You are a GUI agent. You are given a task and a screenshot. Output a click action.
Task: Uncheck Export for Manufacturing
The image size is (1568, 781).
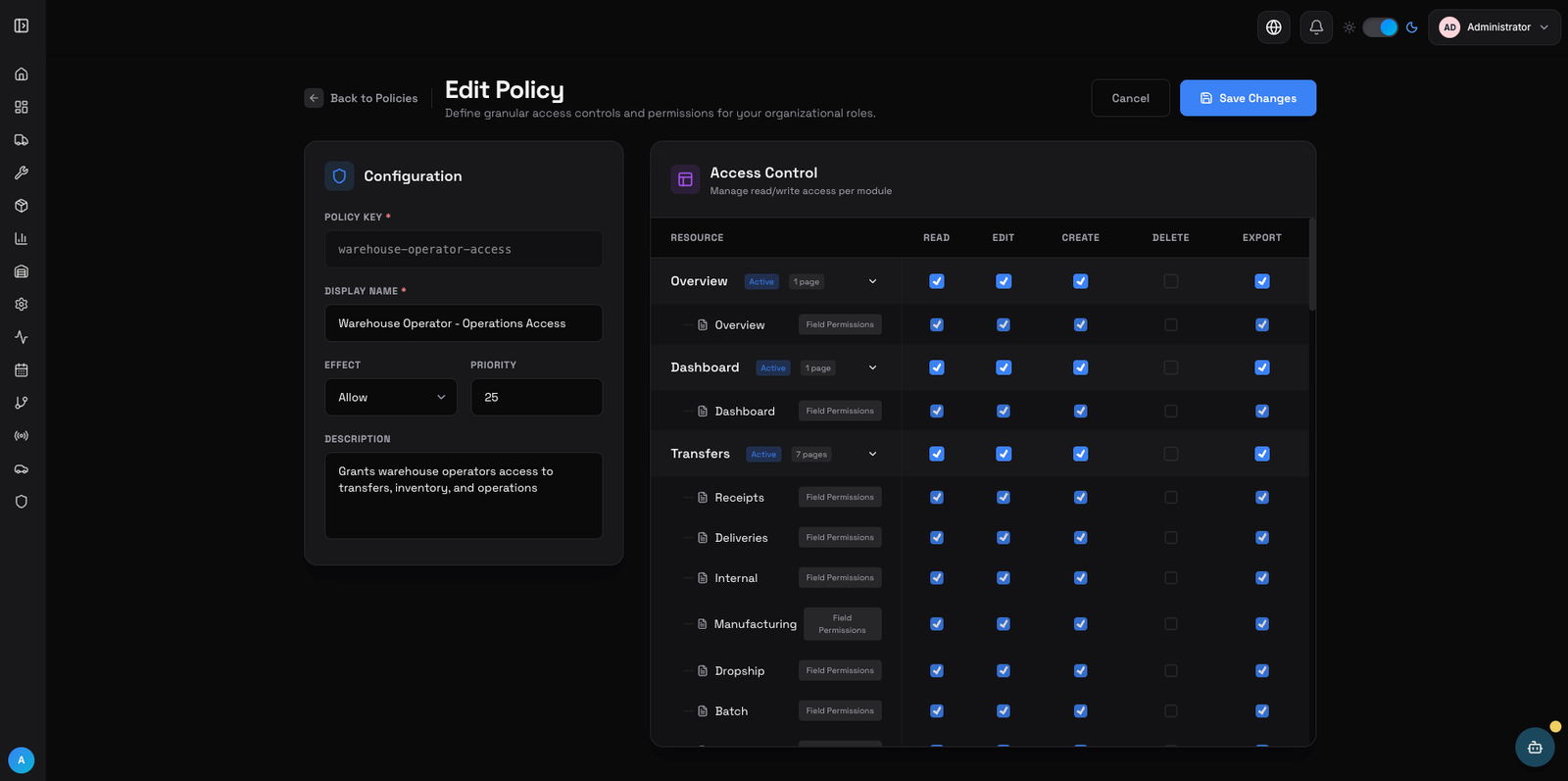tap(1262, 624)
